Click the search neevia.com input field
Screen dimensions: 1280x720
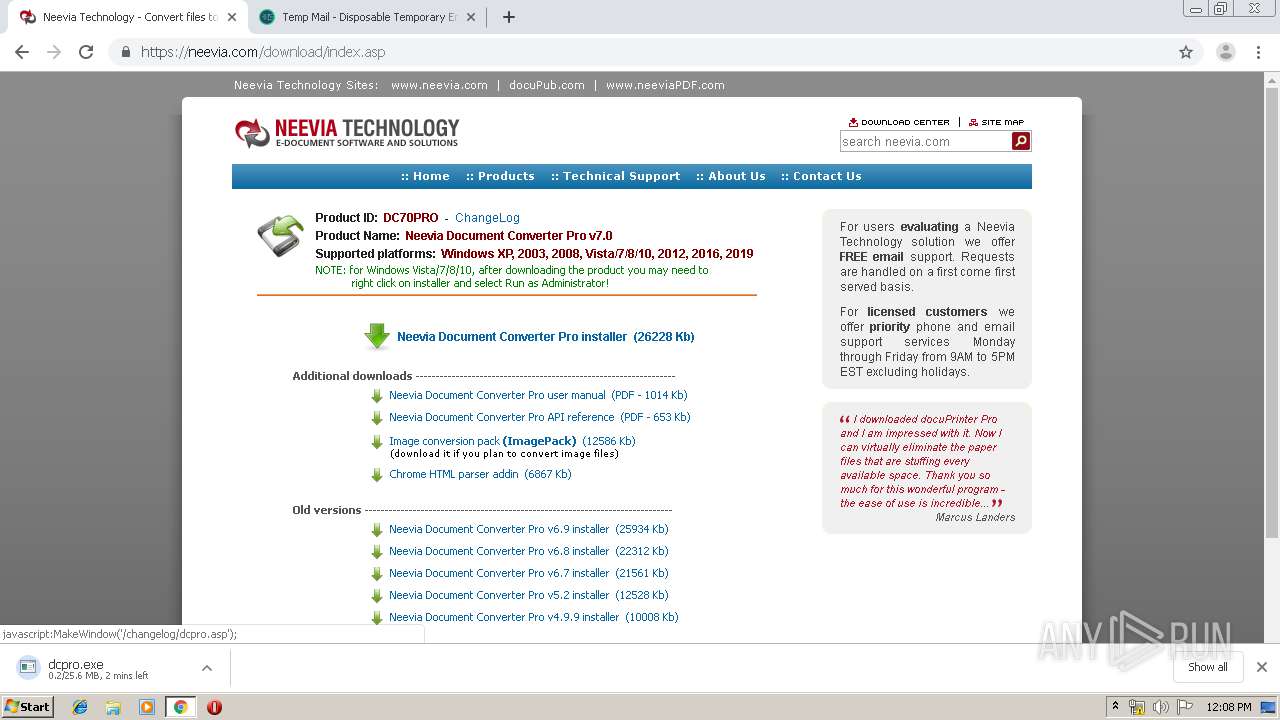coord(925,141)
